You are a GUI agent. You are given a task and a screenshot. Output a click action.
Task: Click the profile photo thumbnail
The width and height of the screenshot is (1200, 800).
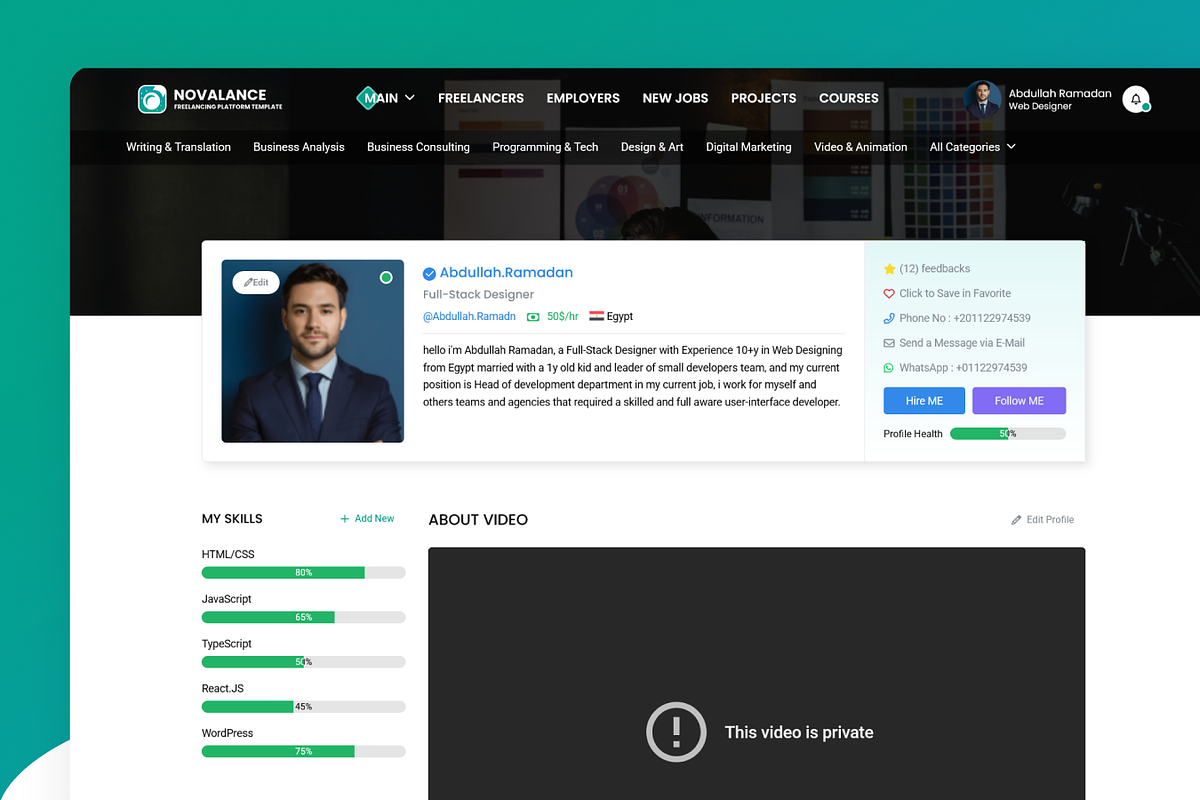313,351
